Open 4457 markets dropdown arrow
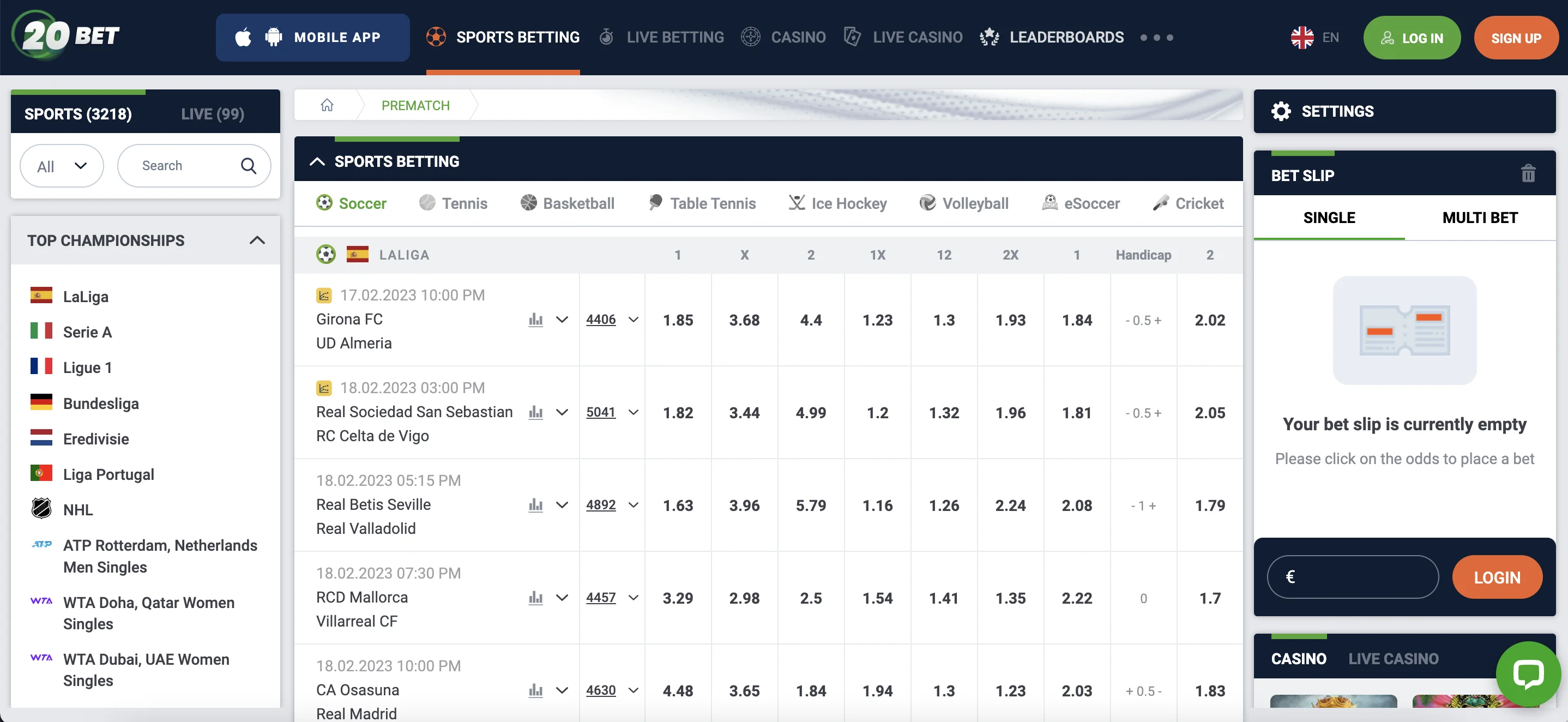The width and height of the screenshot is (1568, 722). [633, 597]
